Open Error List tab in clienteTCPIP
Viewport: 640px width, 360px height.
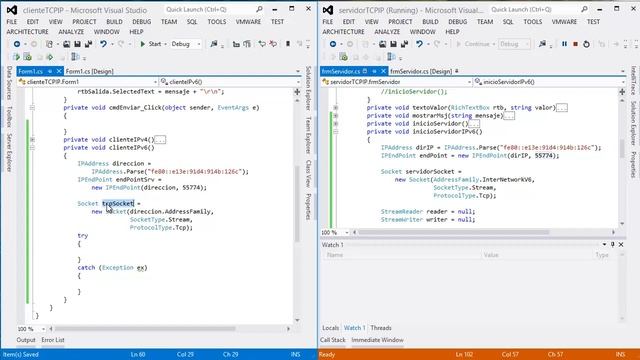[x=53, y=340]
